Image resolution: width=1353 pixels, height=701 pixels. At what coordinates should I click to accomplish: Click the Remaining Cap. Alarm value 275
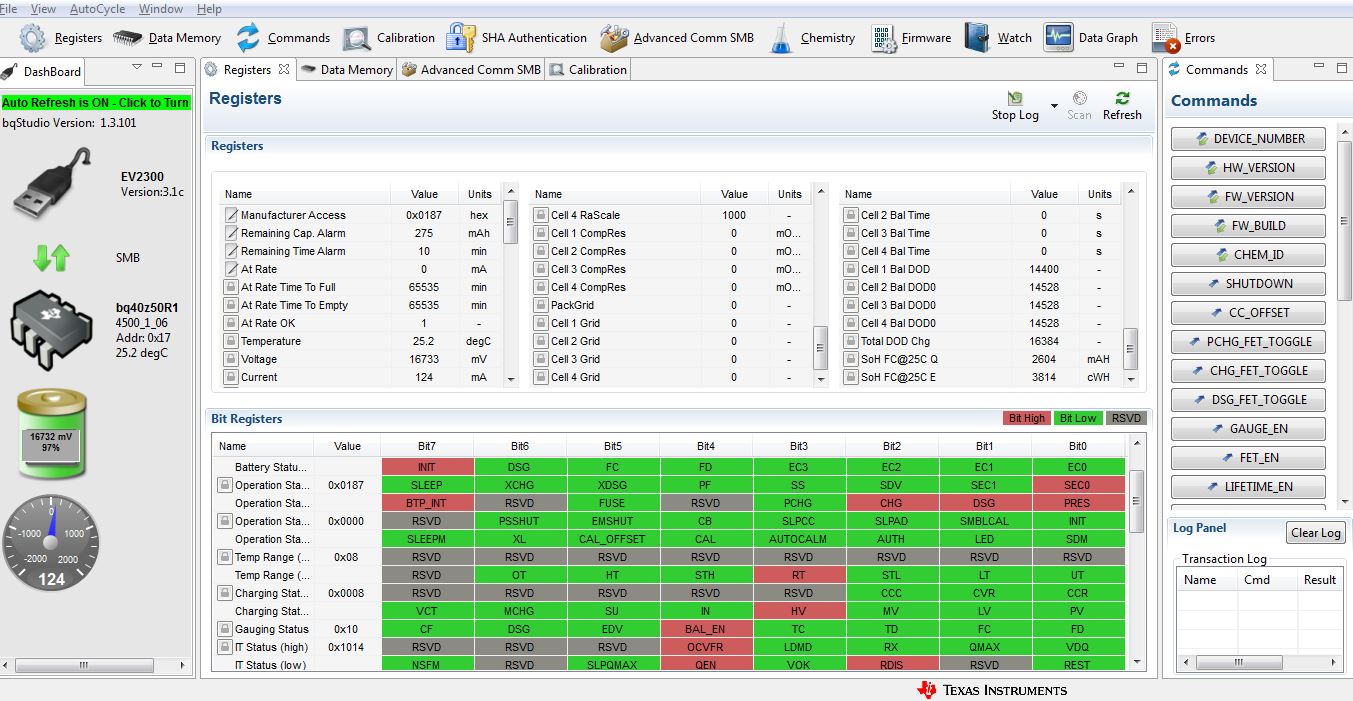[x=425, y=233]
